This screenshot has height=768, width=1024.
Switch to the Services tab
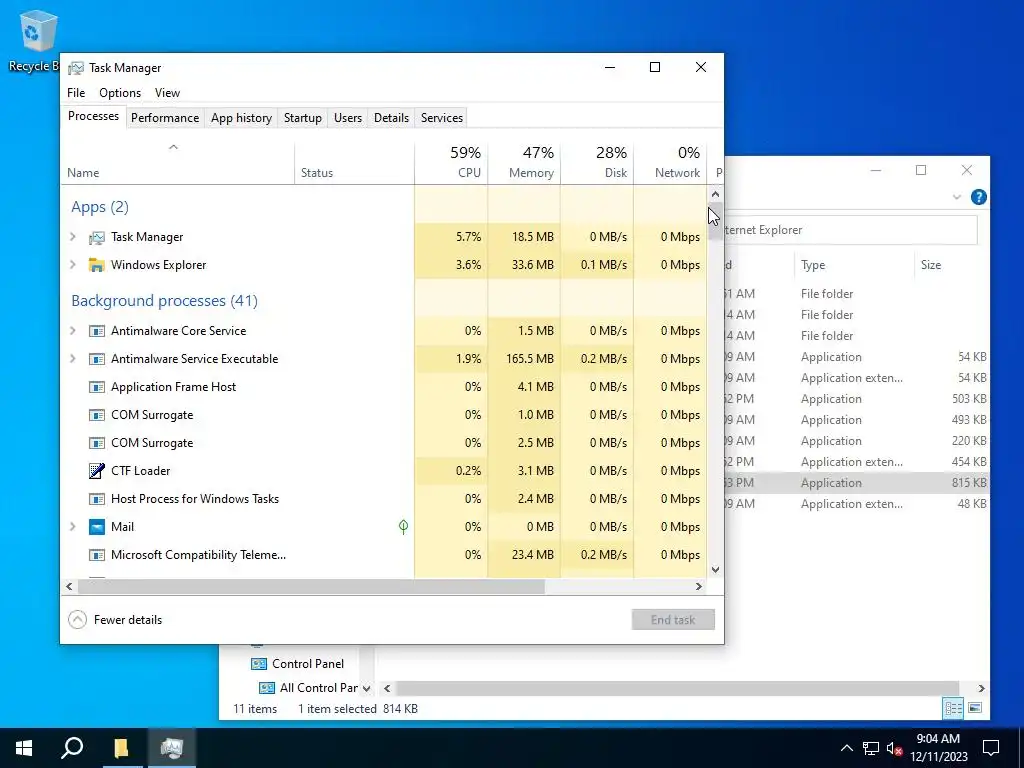click(441, 118)
